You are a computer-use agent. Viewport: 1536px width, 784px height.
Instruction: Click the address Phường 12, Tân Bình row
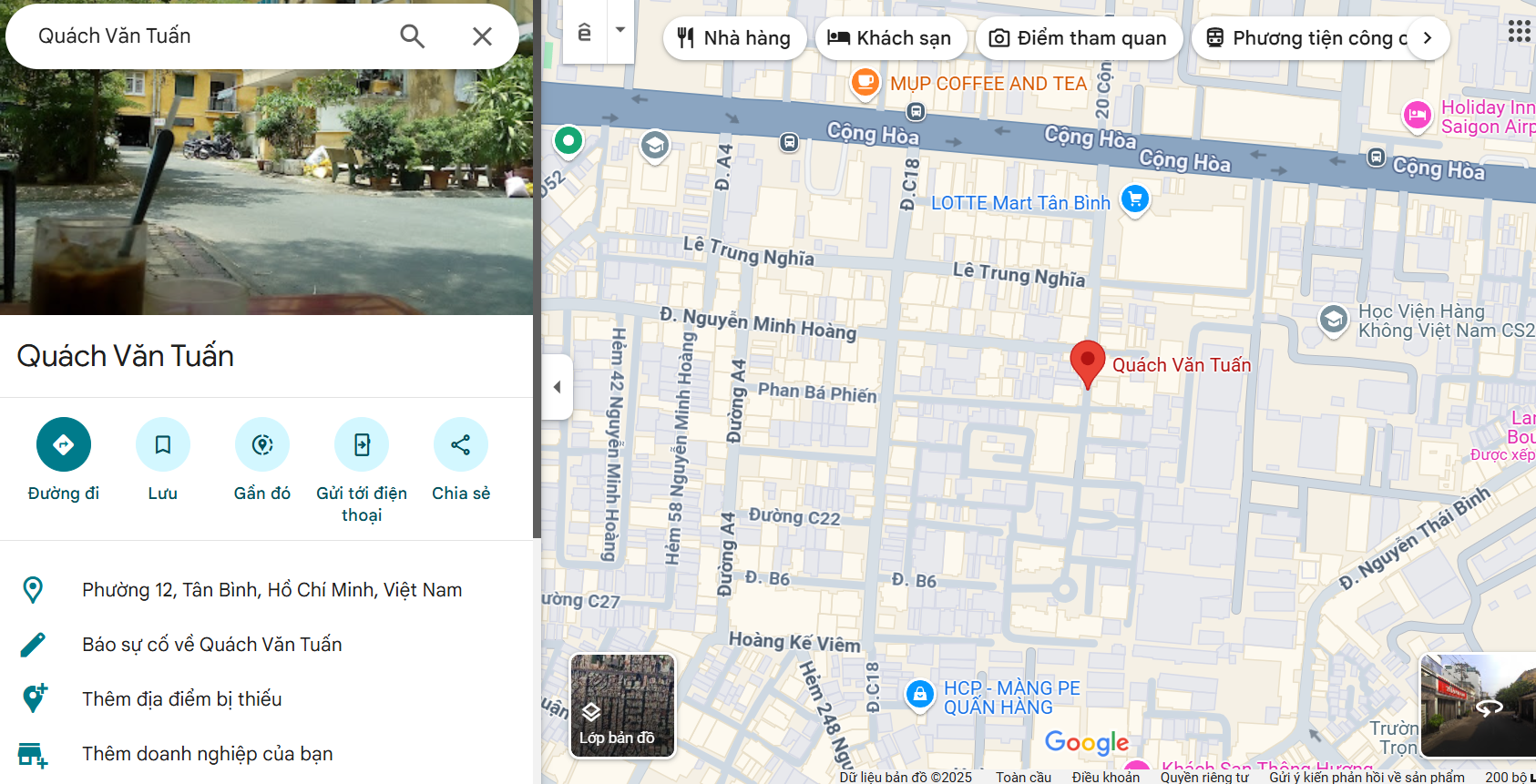[x=266, y=590]
